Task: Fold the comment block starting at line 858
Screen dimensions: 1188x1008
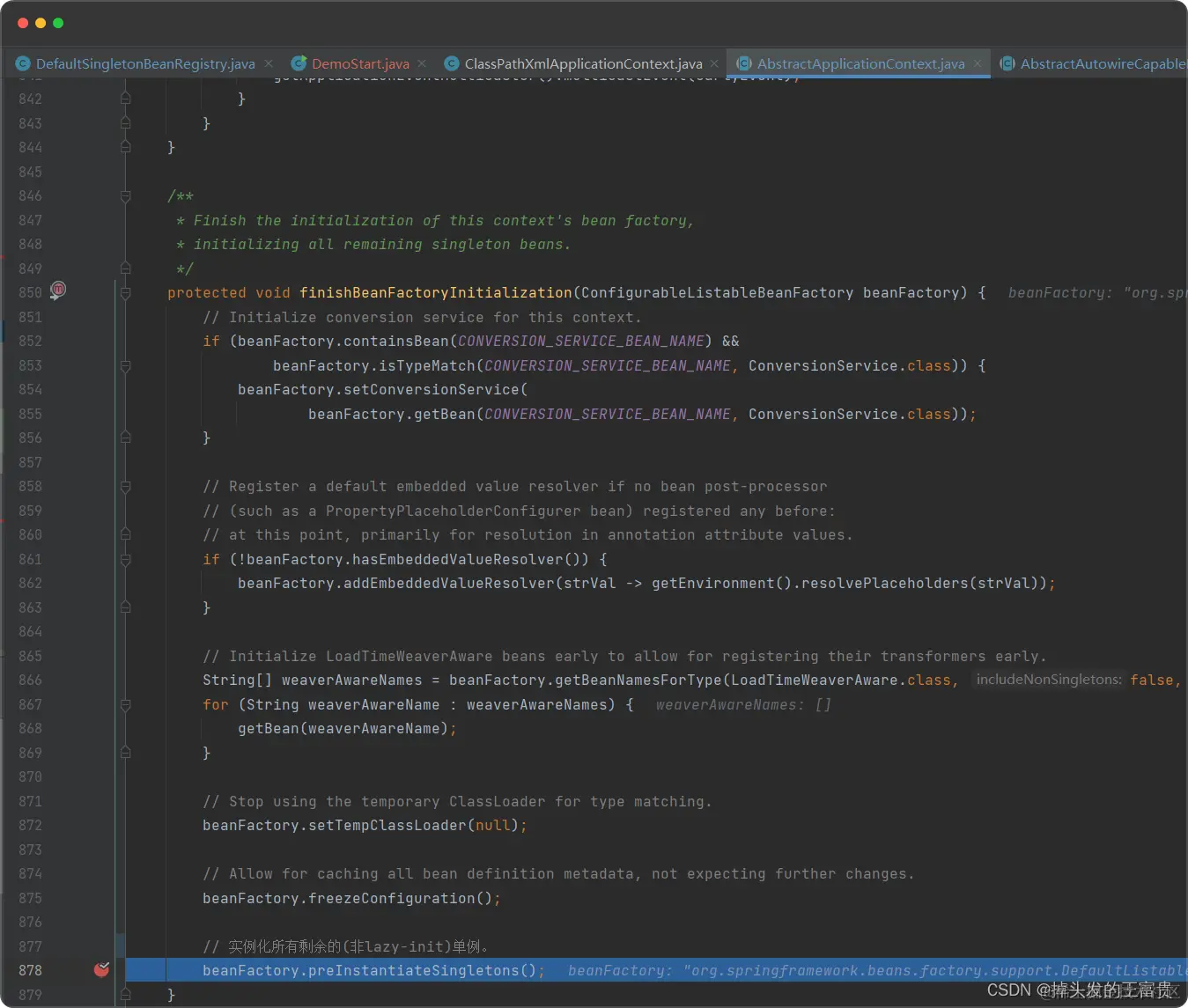Action: coord(126,486)
